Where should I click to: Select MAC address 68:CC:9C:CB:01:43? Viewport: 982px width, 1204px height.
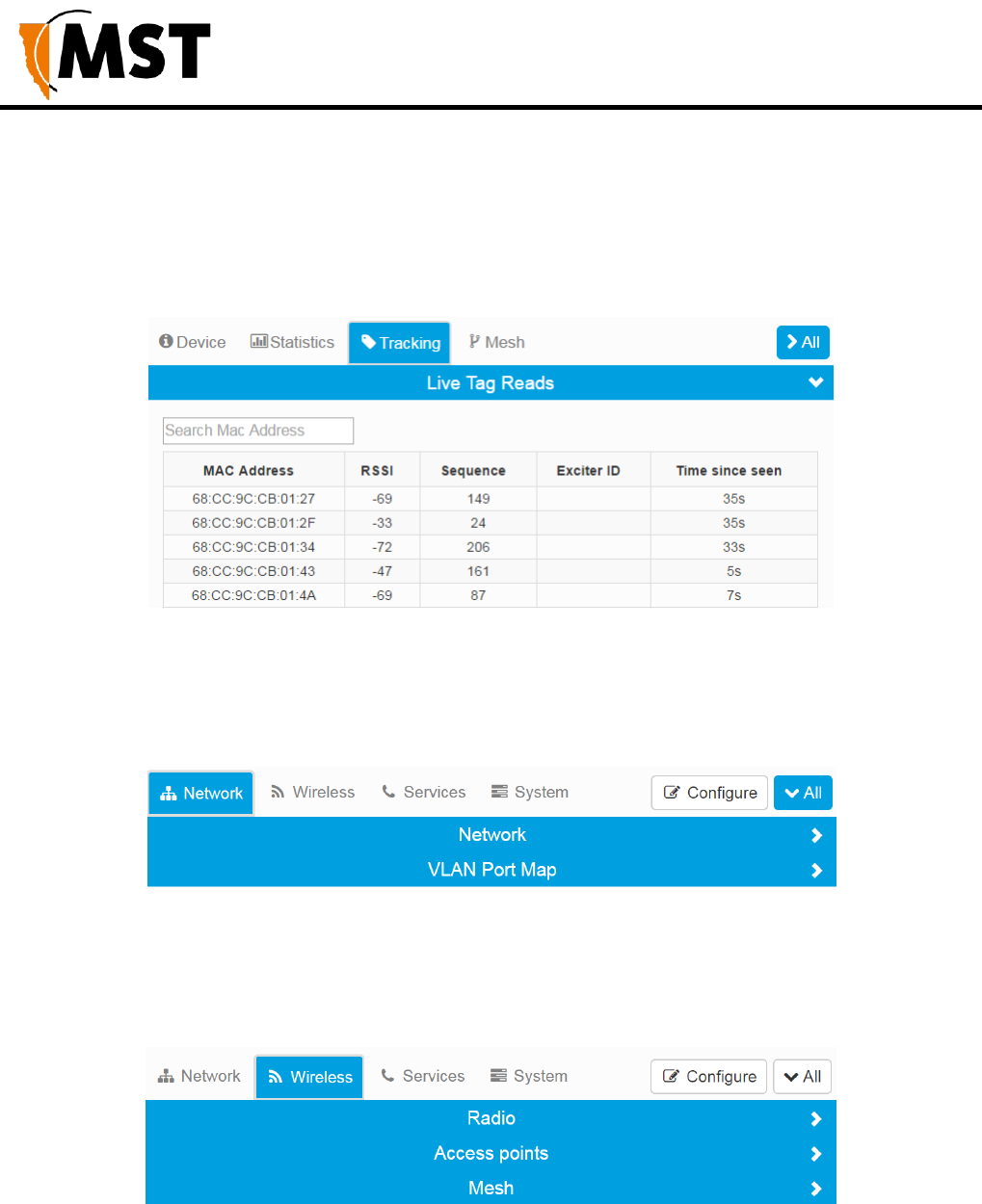253,571
